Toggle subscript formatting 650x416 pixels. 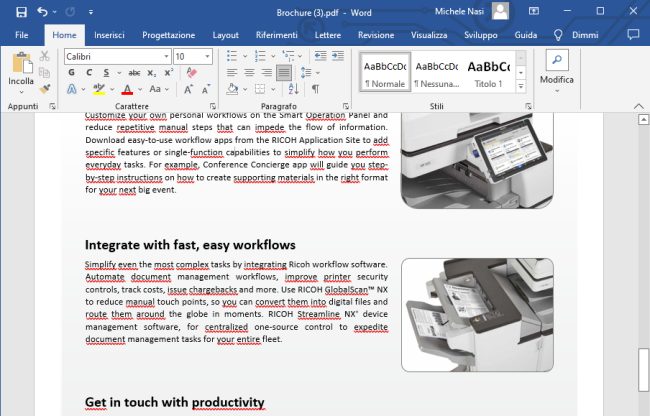[152, 73]
